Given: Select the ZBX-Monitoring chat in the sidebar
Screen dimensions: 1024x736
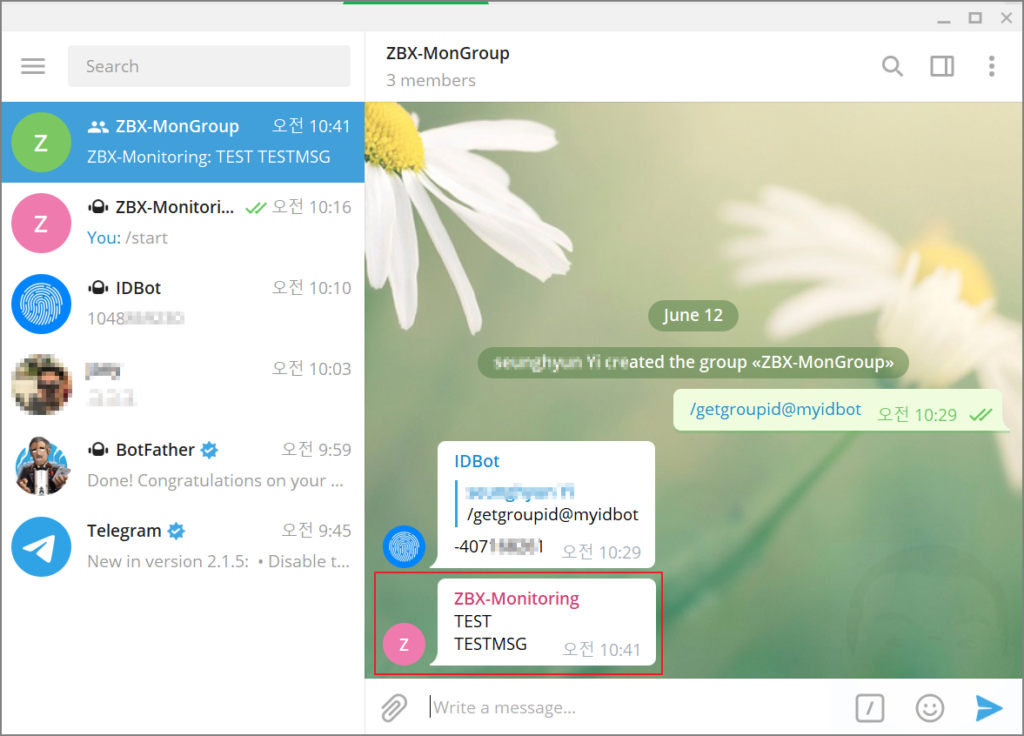Looking at the screenshot, I should [180, 222].
